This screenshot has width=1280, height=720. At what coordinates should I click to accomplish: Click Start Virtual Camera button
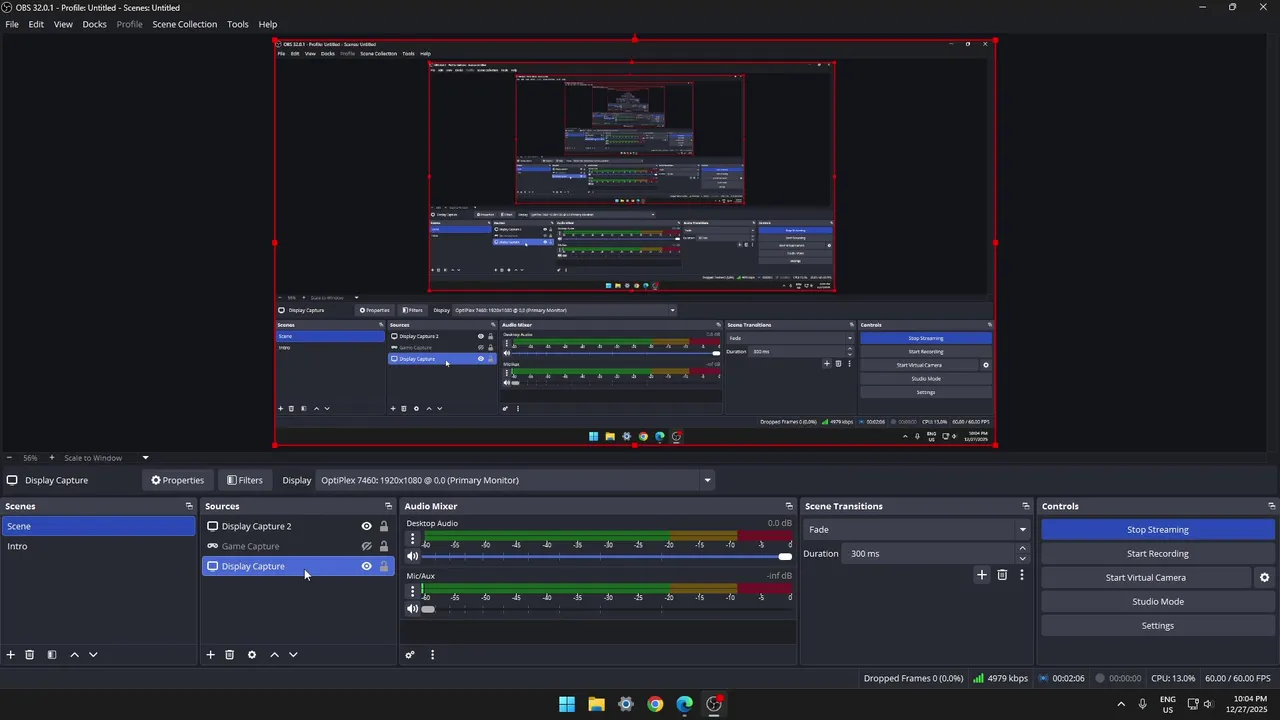coord(1146,578)
